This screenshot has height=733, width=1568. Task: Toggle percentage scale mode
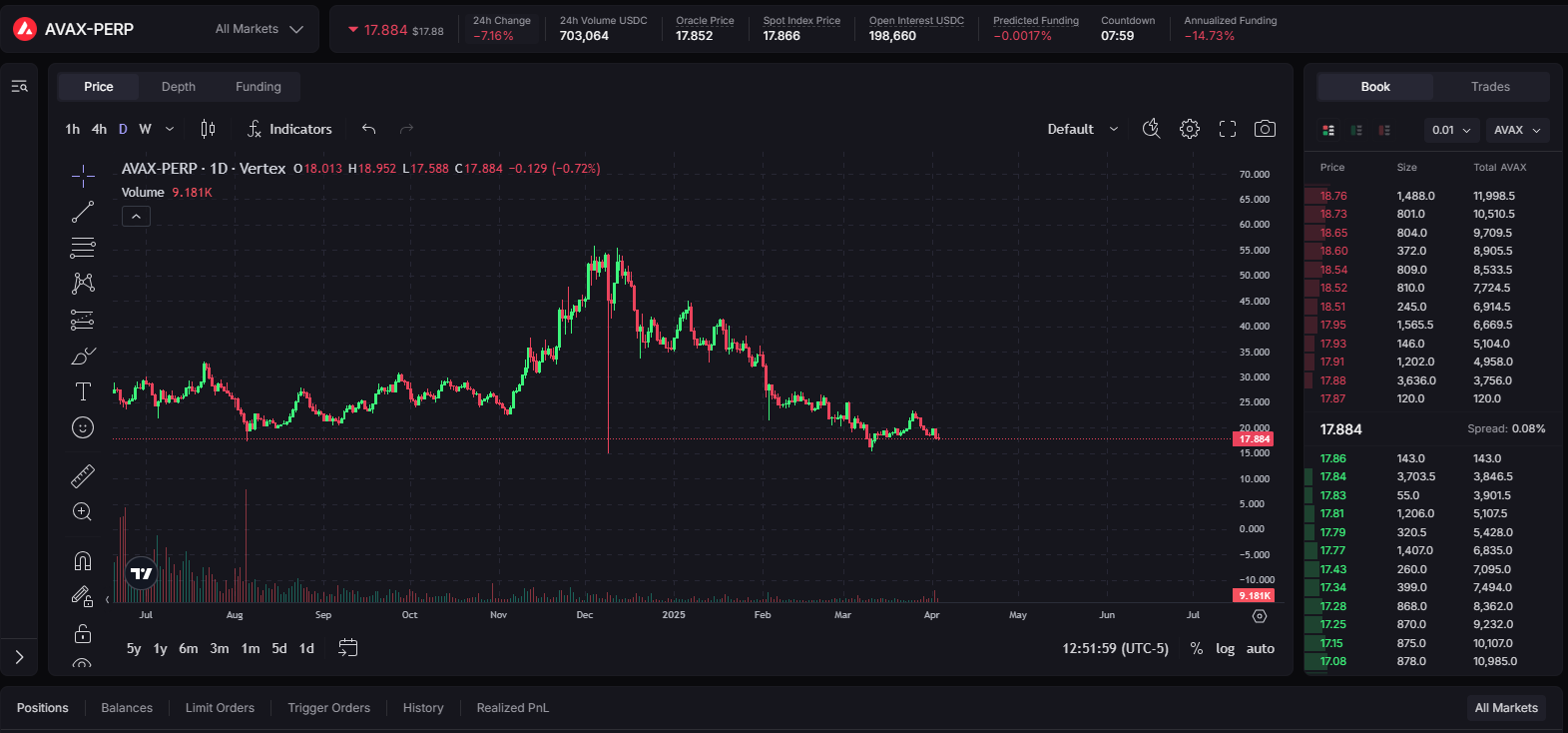click(x=1197, y=648)
